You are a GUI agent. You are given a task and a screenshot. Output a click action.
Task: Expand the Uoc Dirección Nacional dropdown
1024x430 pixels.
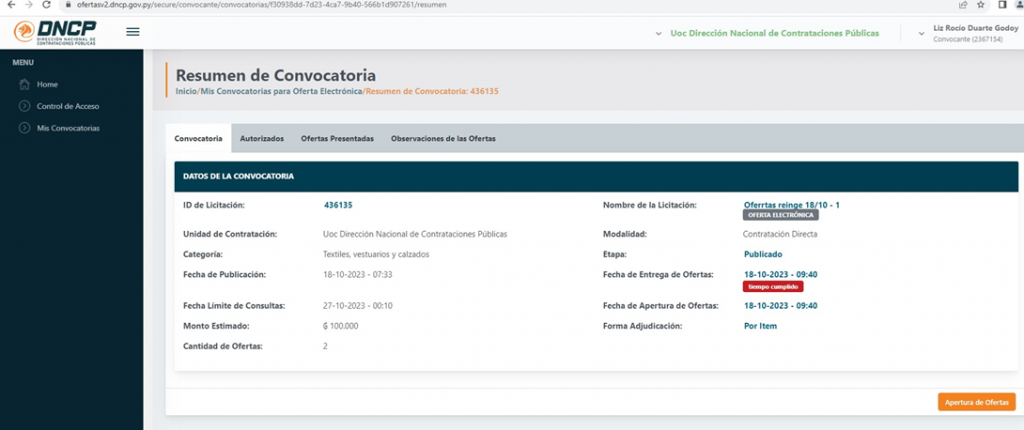coord(658,33)
